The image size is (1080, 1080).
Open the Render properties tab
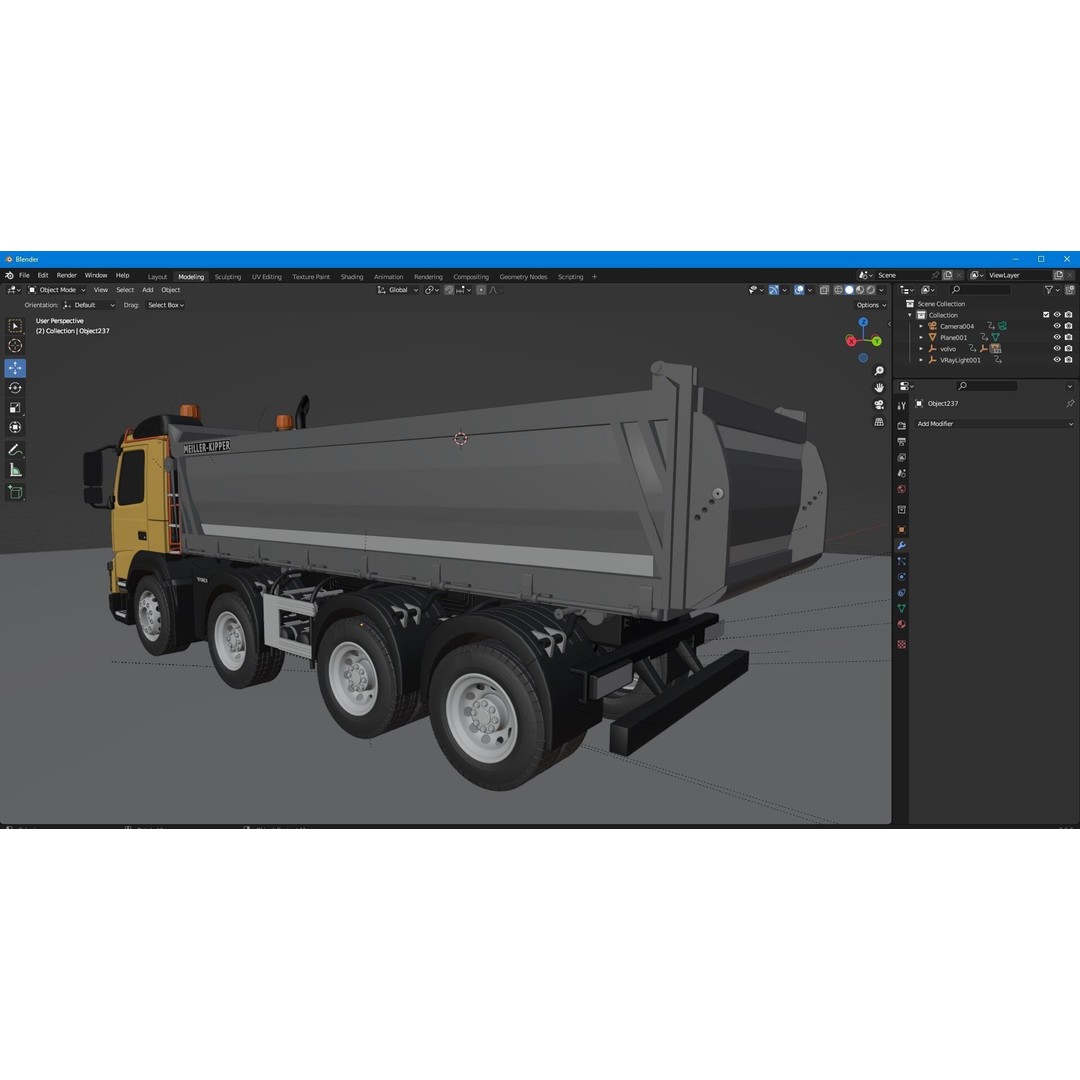(902, 426)
